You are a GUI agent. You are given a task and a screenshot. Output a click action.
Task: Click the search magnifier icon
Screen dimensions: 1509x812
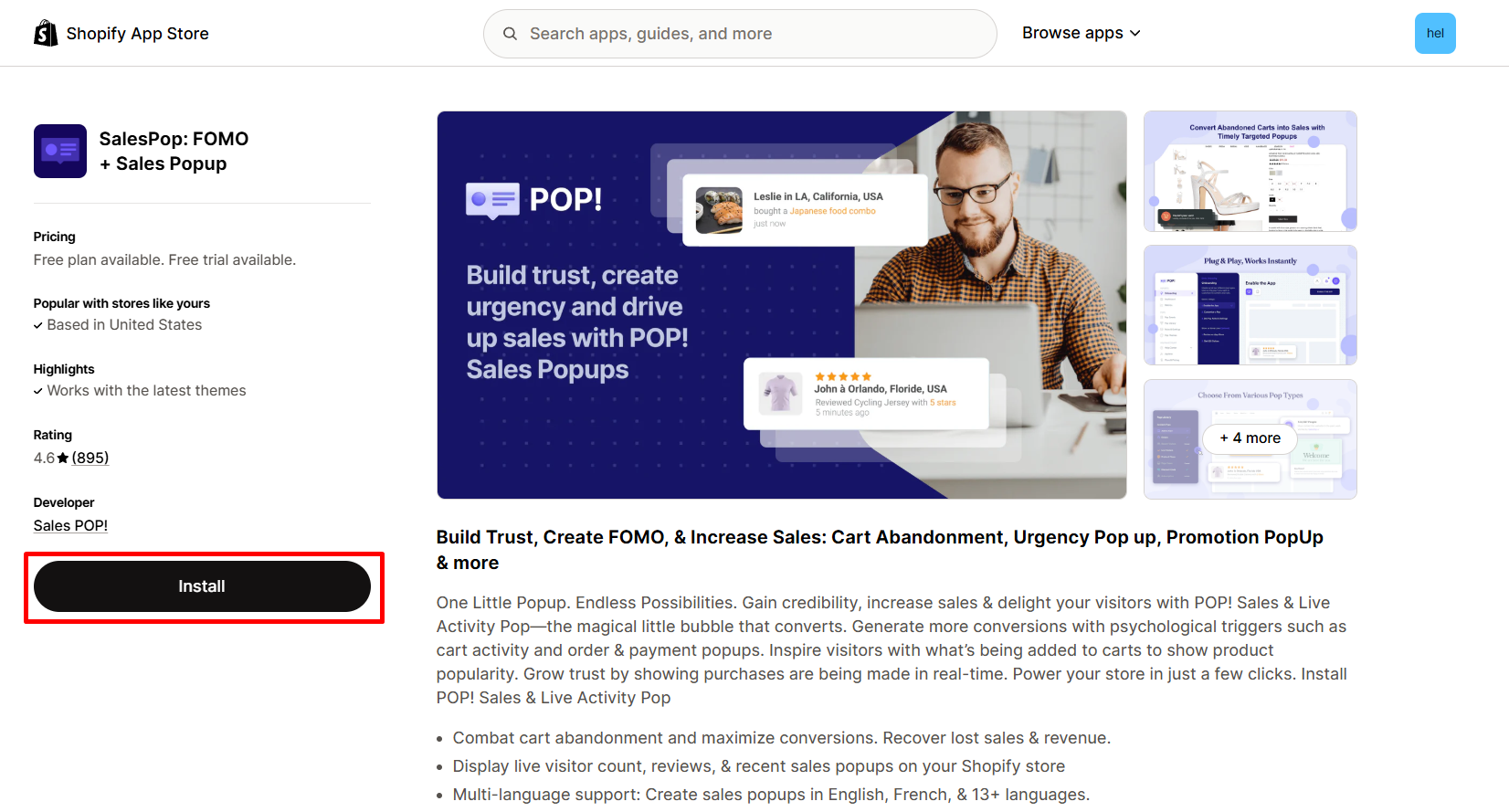pyautogui.click(x=510, y=34)
